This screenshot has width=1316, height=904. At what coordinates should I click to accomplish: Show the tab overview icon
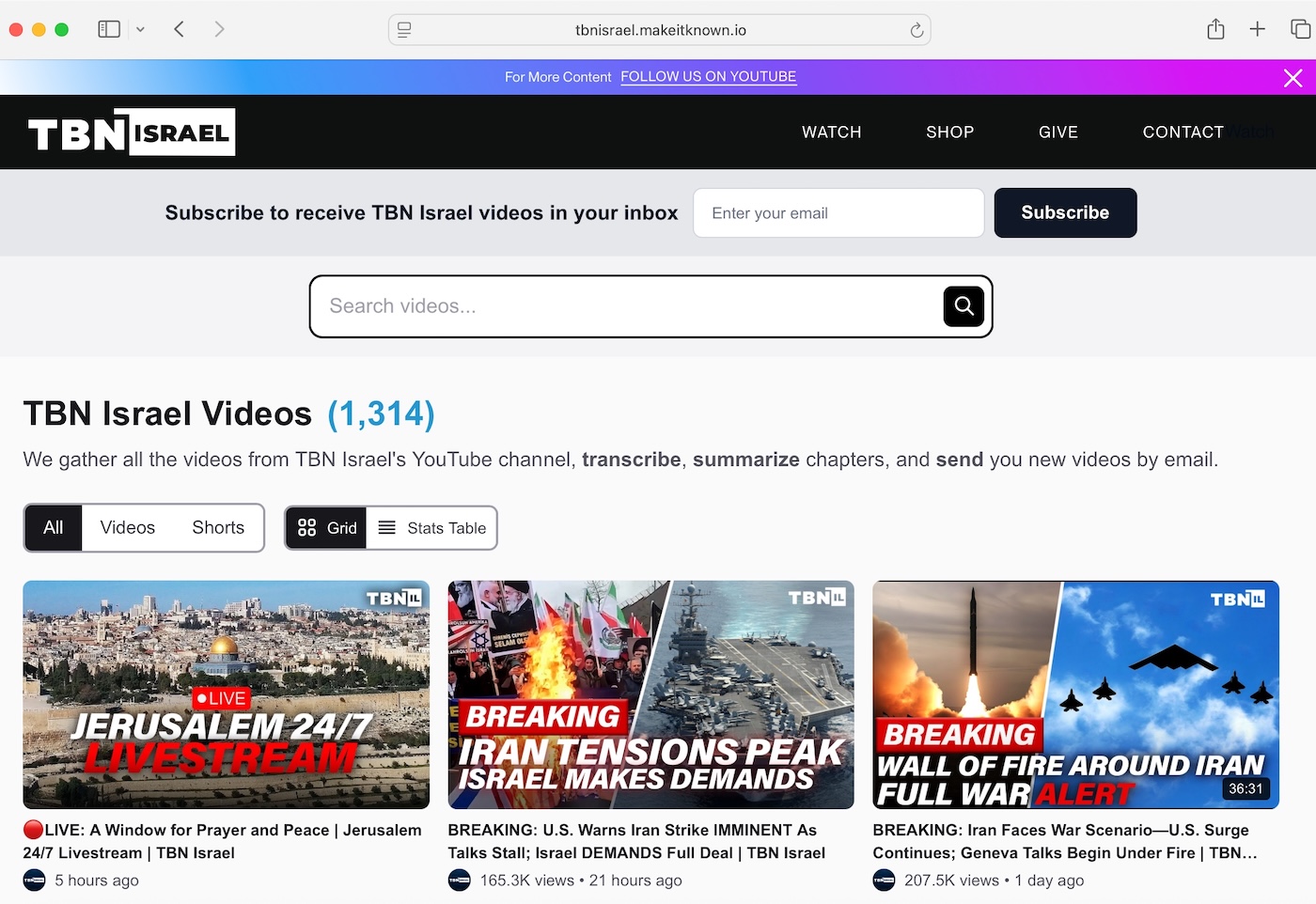(x=1300, y=29)
